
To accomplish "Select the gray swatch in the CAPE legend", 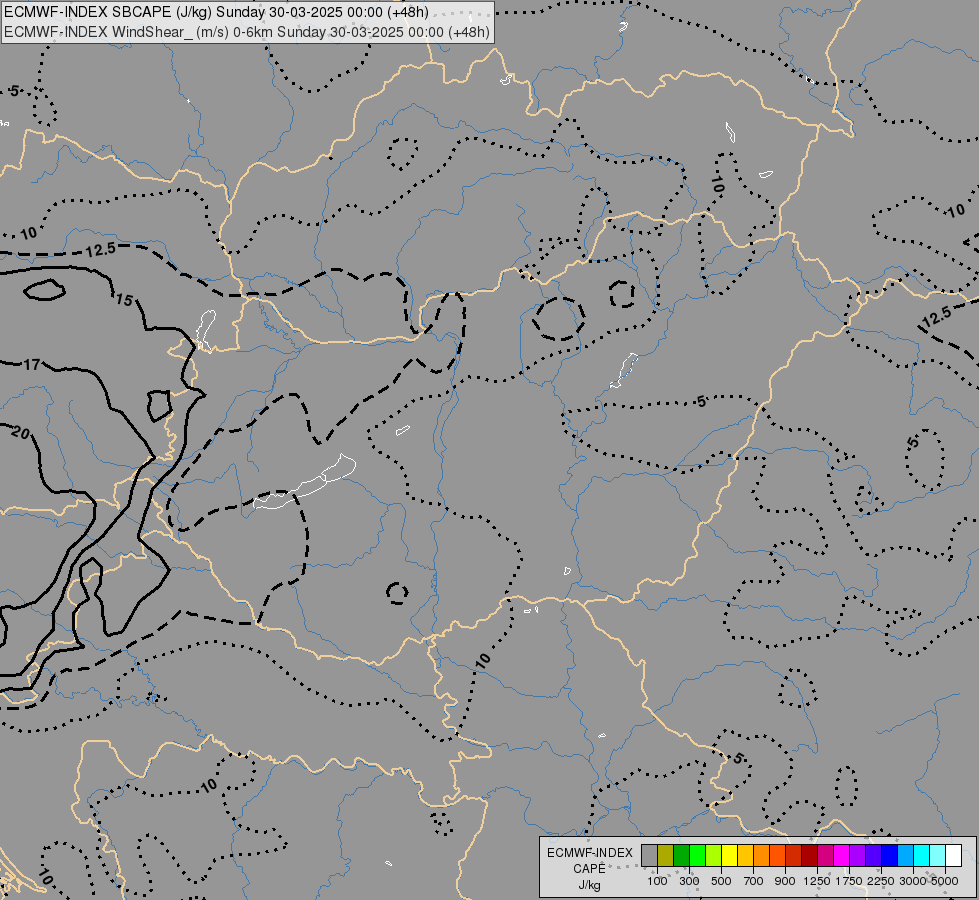I will (x=649, y=855).
